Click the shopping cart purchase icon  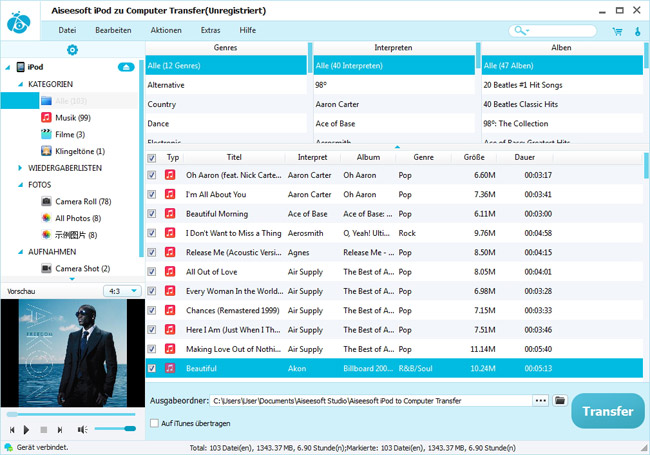pyautogui.click(x=617, y=31)
